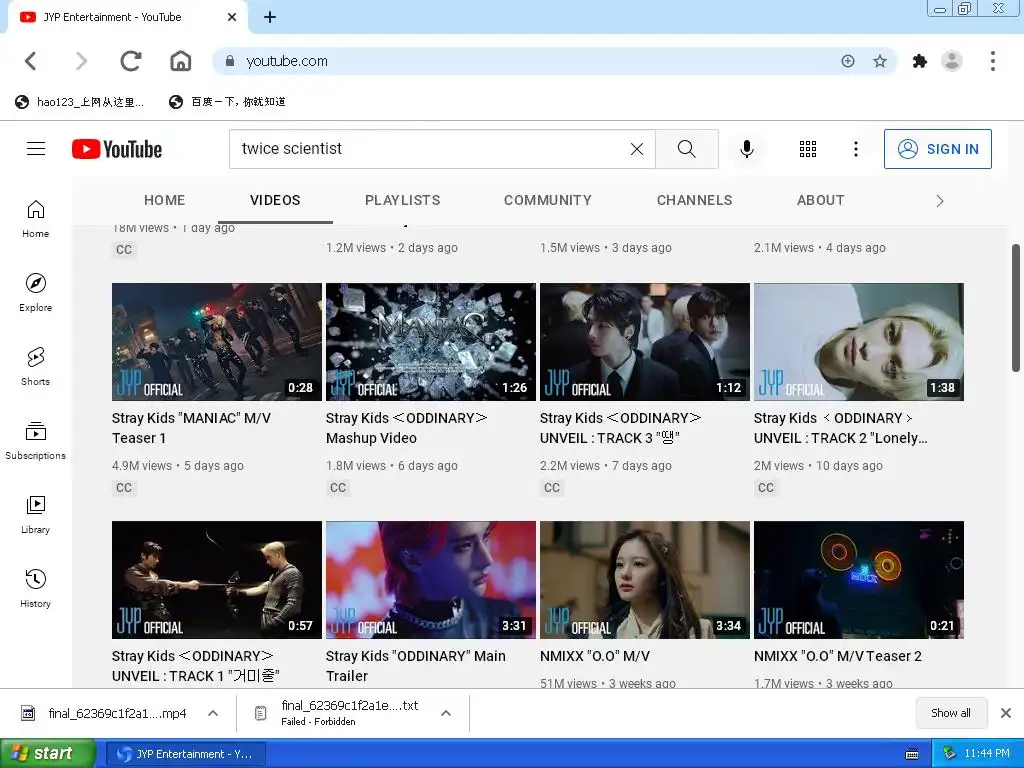Bookmark this page with star icon
The height and width of the screenshot is (768, 1024).
click(880, 61)
